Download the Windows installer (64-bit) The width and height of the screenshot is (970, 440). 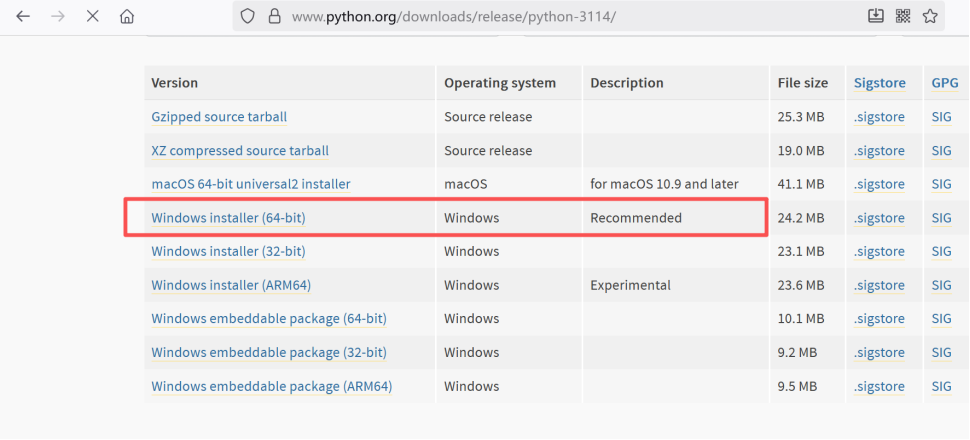[x=227, y=218]
